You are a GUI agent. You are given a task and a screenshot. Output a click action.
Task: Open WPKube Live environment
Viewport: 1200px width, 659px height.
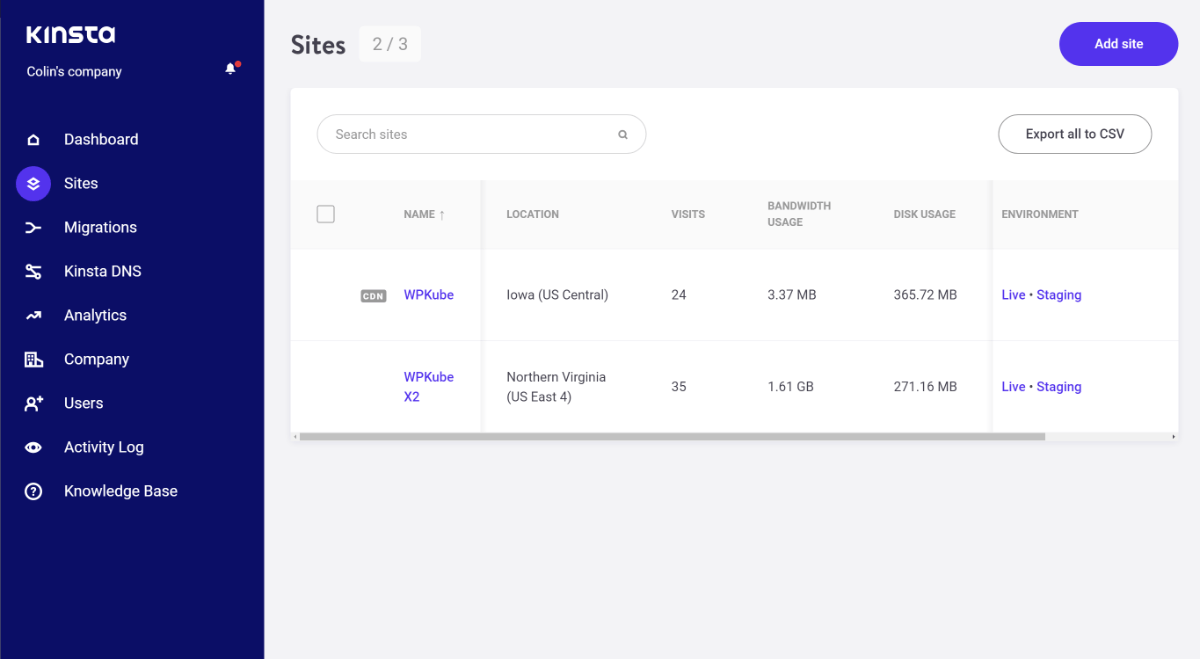click(x=1013, y=295)
